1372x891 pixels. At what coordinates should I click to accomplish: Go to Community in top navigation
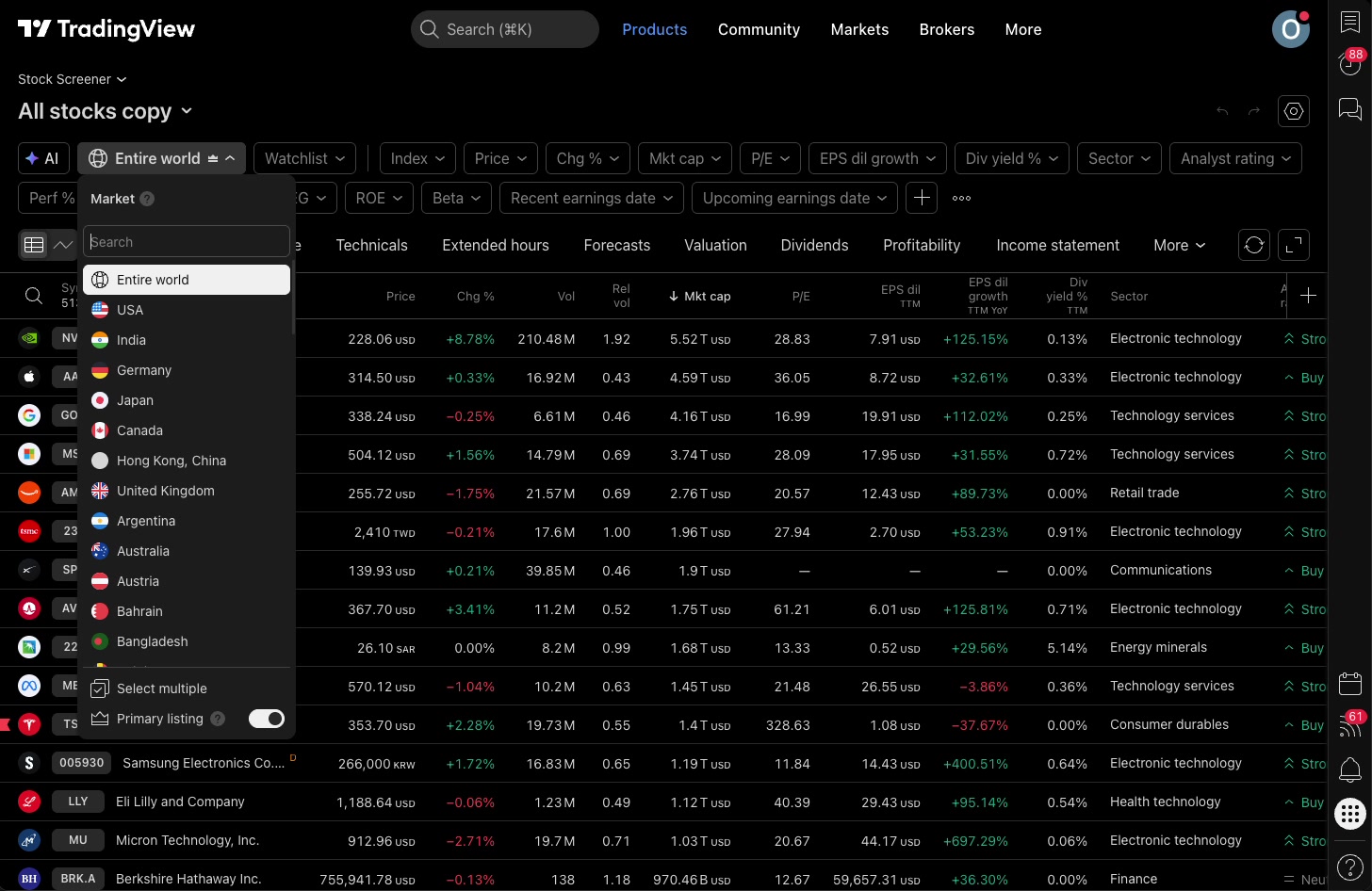click(x=759, y=29)
